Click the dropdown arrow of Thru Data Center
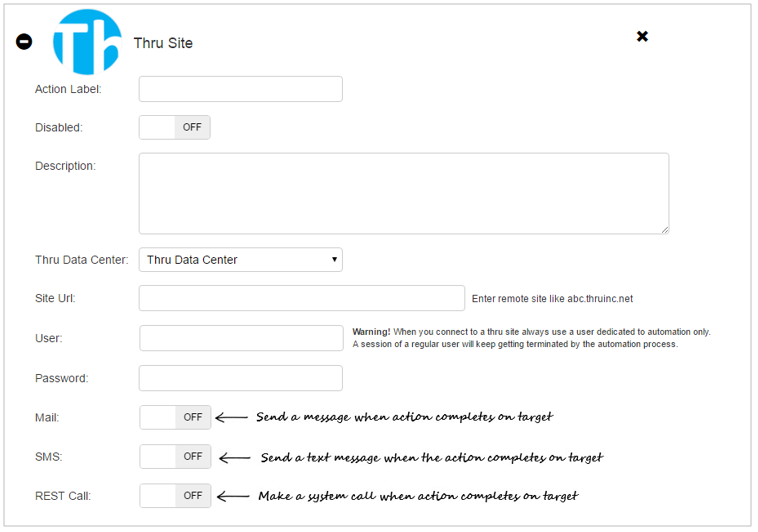 point(334,259)
